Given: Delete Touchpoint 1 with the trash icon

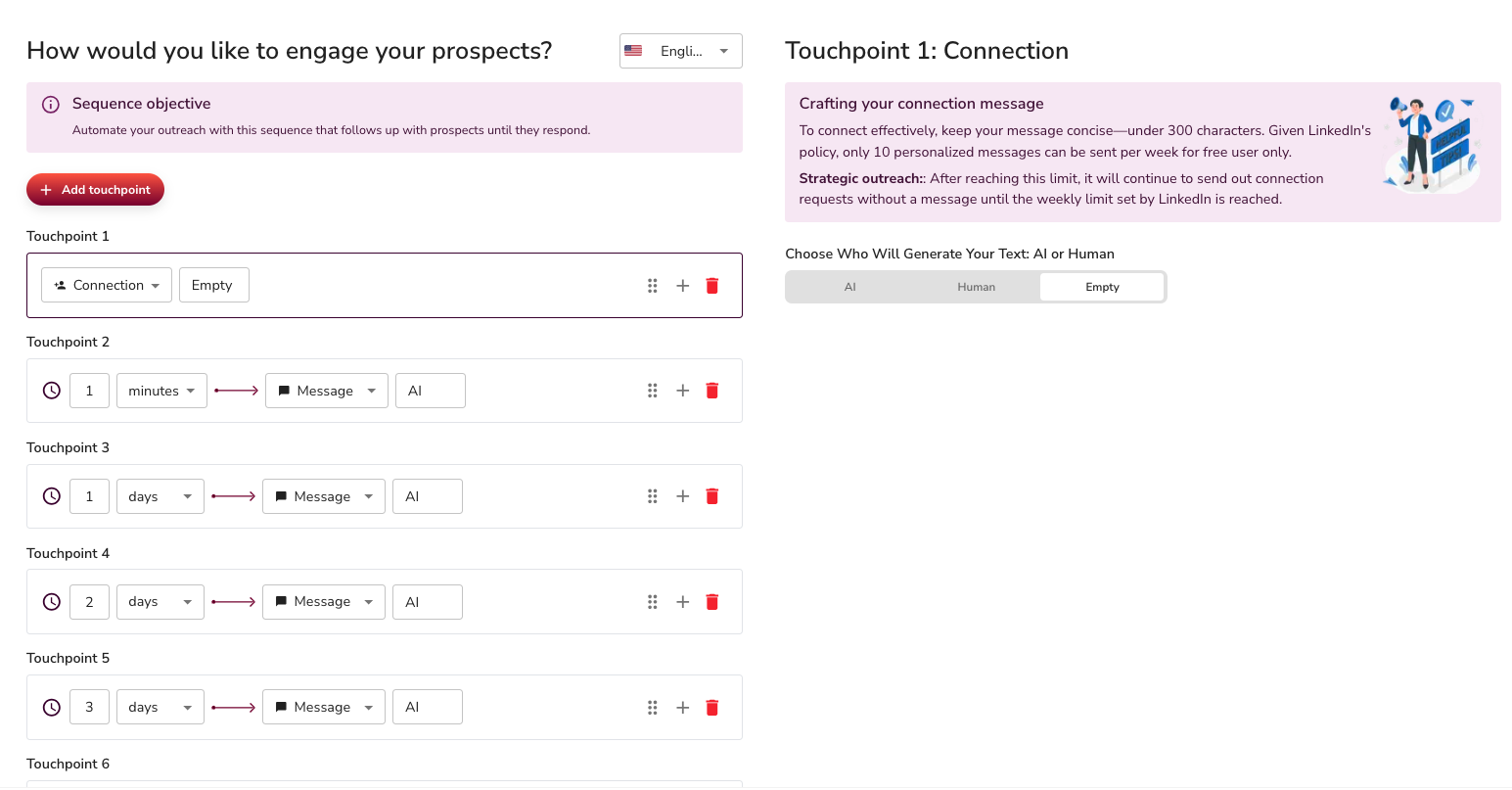Looking at the screenshot, I should (x=711, y=286).
